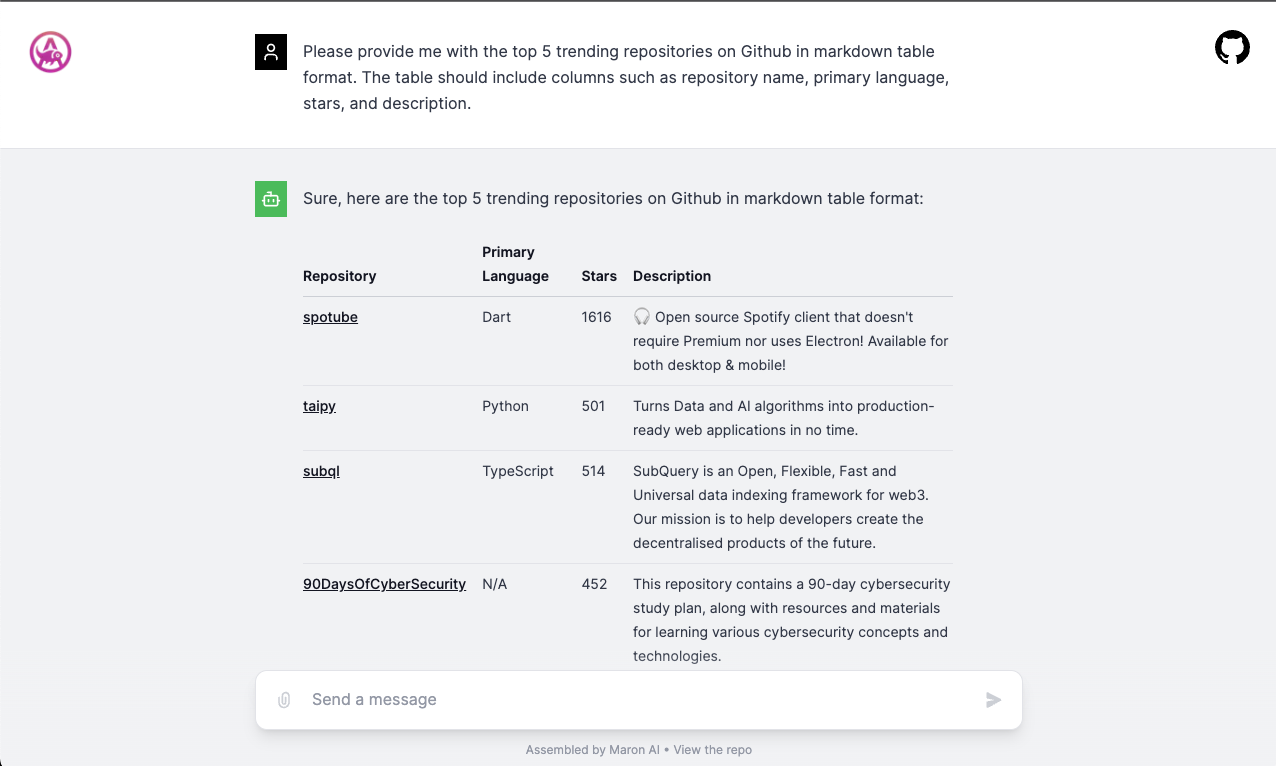Open the GitHub icon link

1232,48
